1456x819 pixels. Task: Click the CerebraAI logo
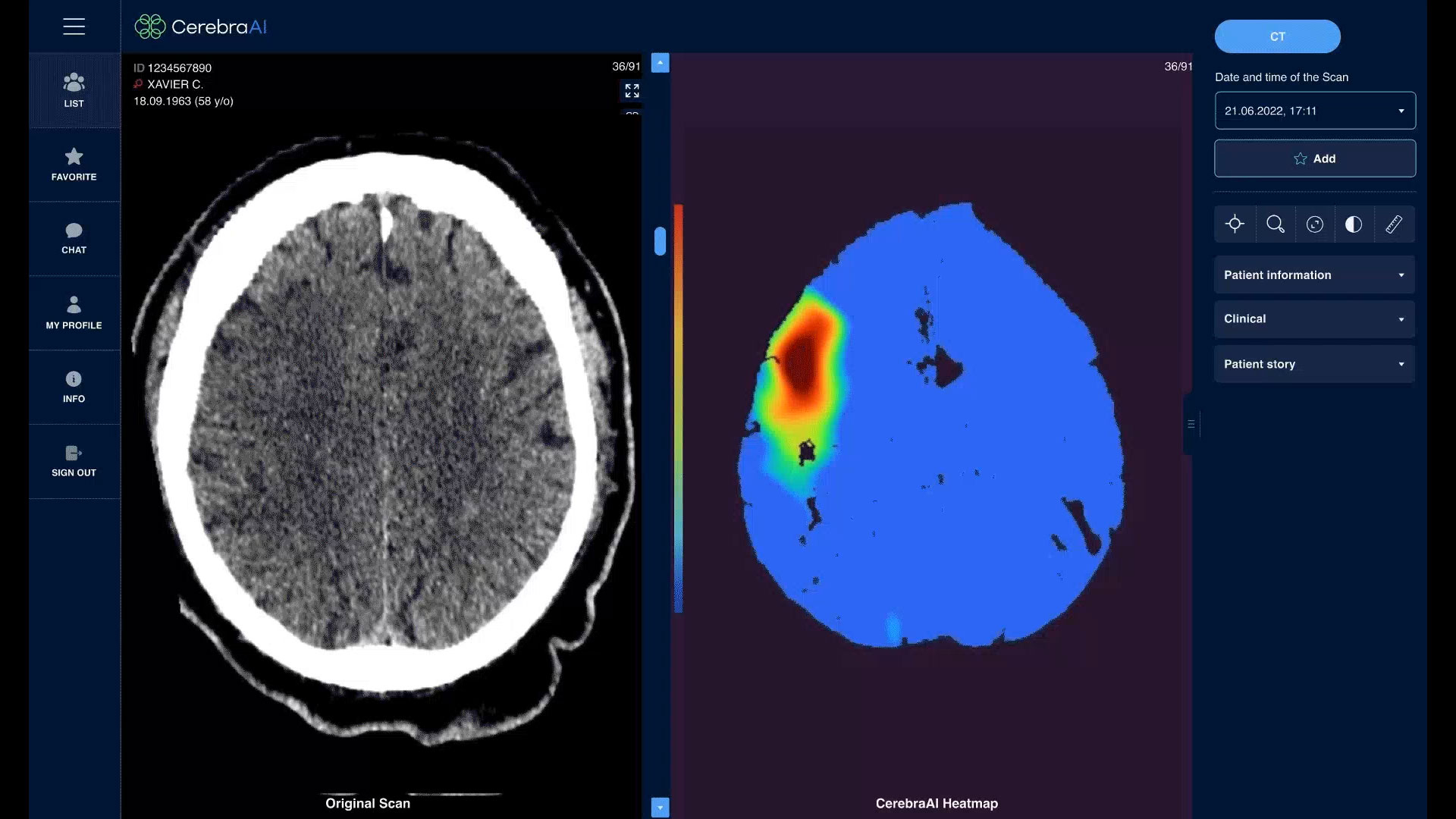pyautogui.click(x=201, y=27)
